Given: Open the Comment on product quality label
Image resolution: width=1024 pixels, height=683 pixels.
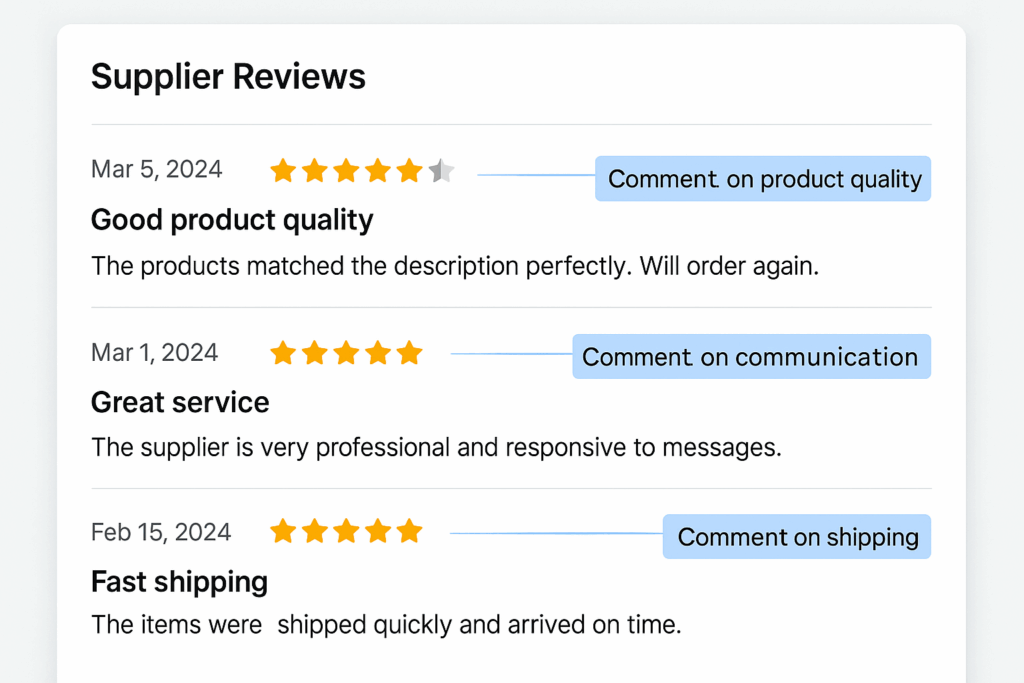Looking at the screenshot, I should pos(762,179).
